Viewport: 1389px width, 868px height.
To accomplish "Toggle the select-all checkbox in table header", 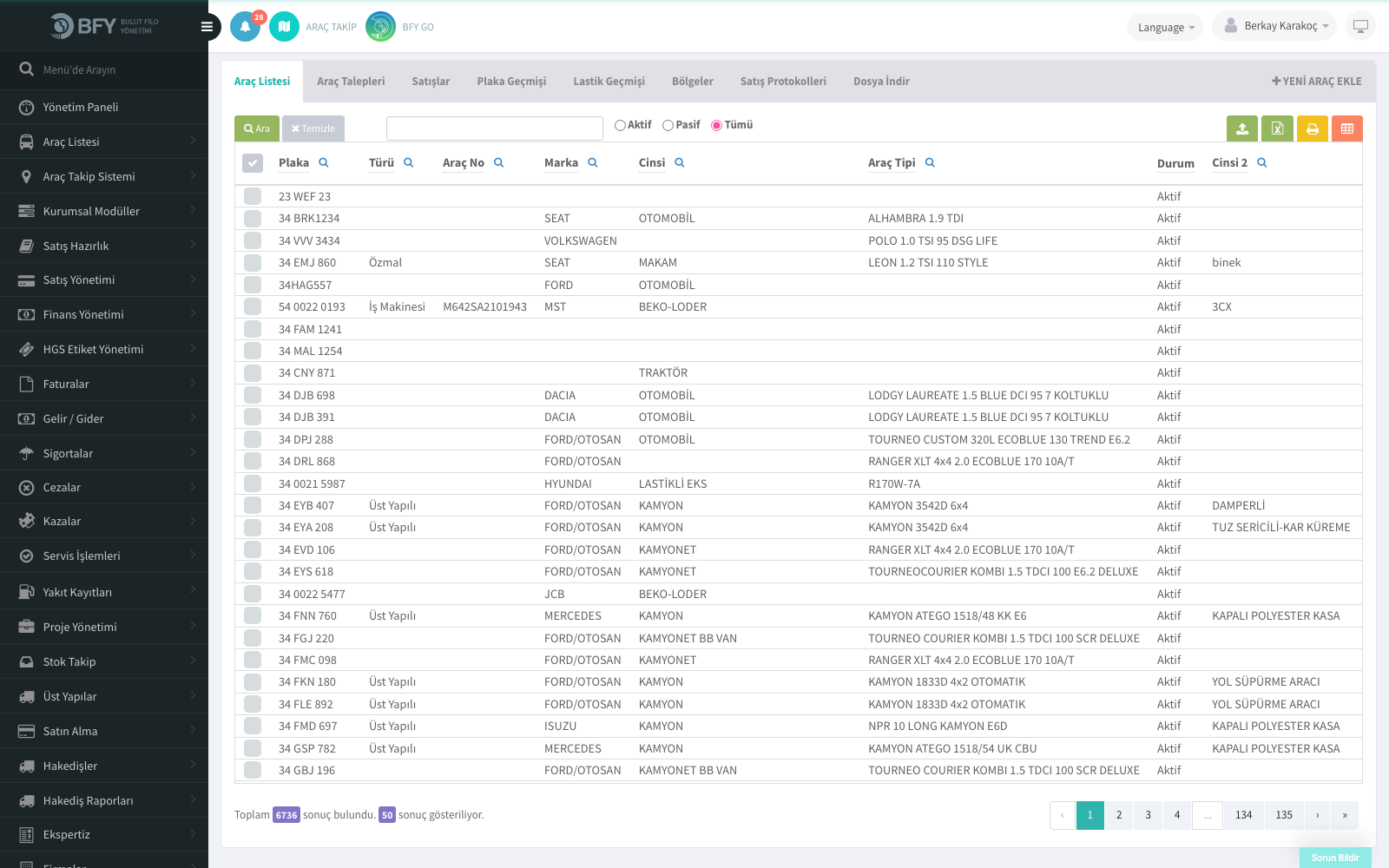I will pos(253,162).
